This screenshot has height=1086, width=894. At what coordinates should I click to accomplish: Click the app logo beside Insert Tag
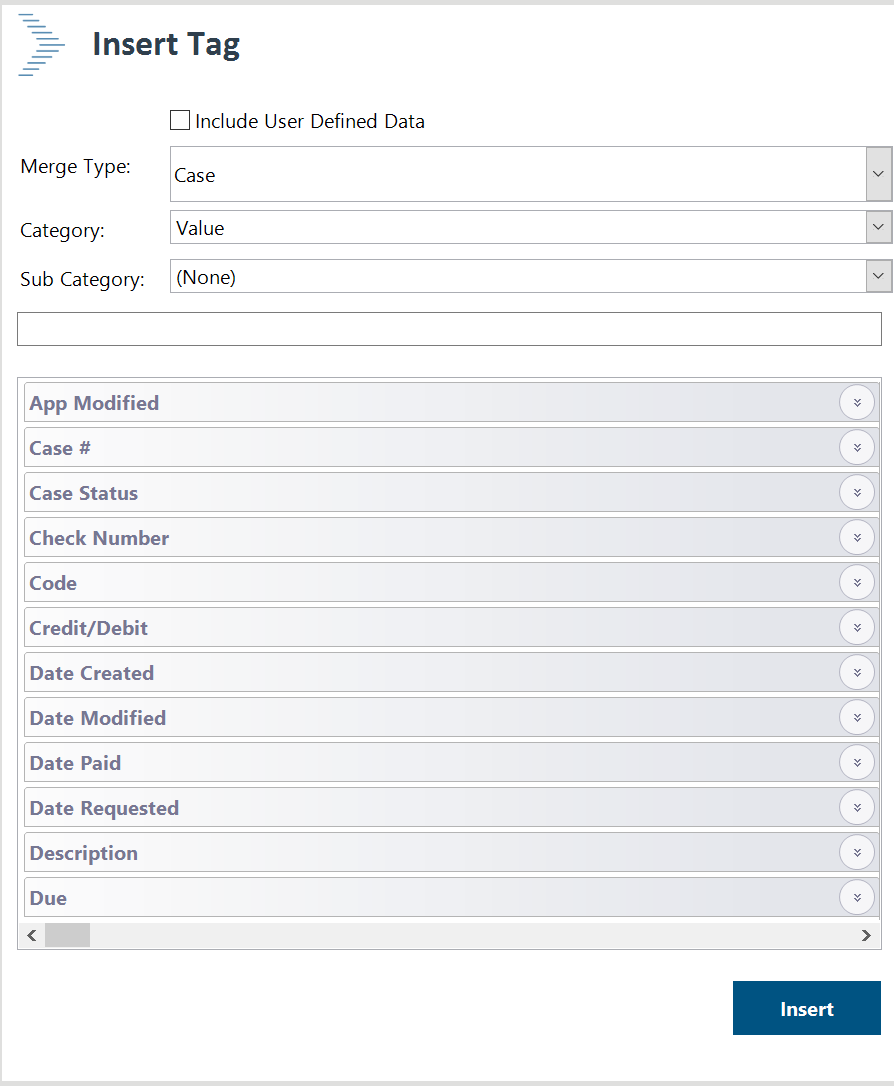pyautogui.click(x=42, y=46)
